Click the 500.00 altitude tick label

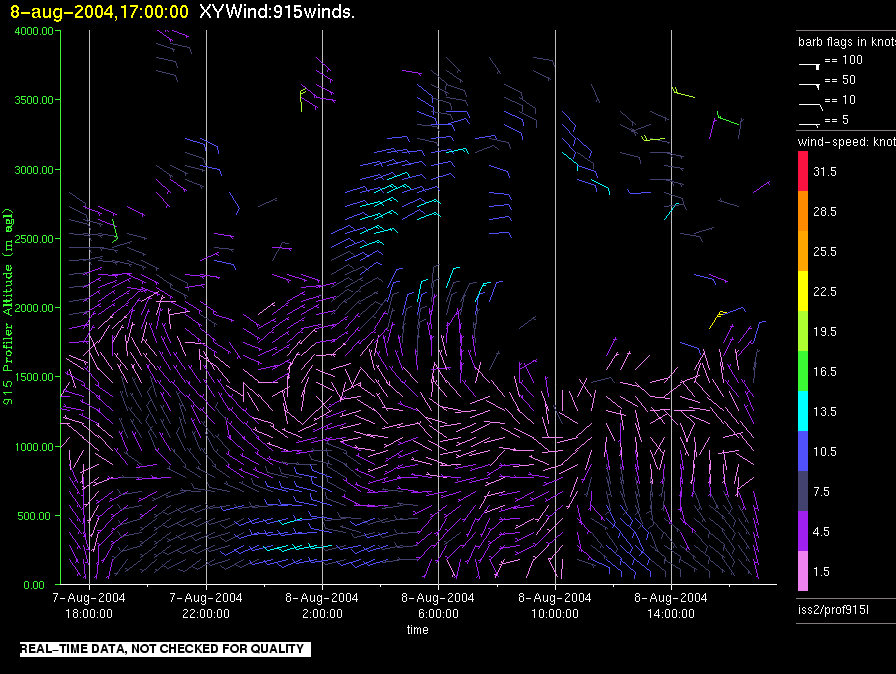[x=34, y=516]
